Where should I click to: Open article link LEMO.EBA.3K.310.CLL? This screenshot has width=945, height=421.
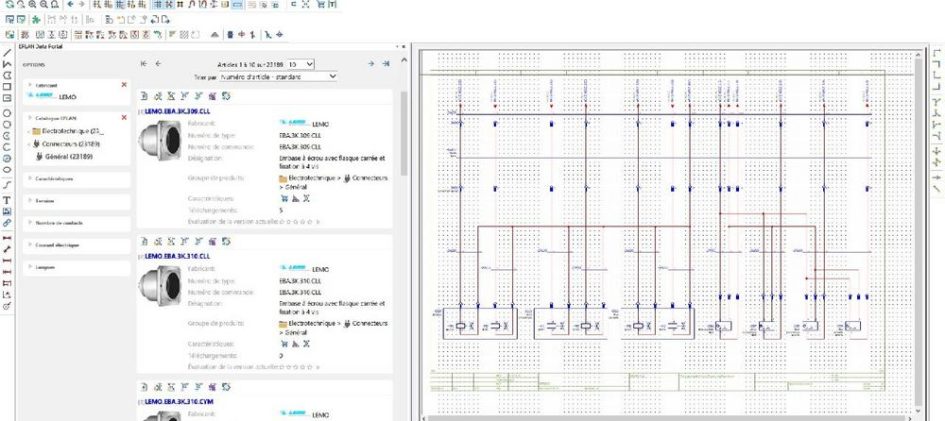(176, 256)
